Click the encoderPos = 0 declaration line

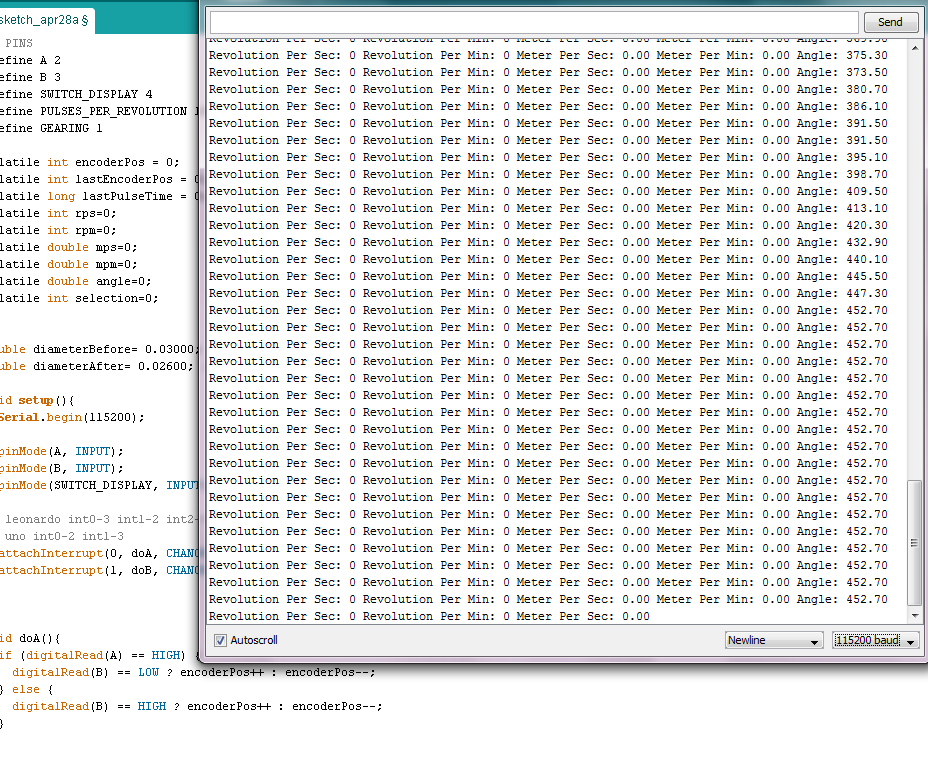(x=89, y=162)
